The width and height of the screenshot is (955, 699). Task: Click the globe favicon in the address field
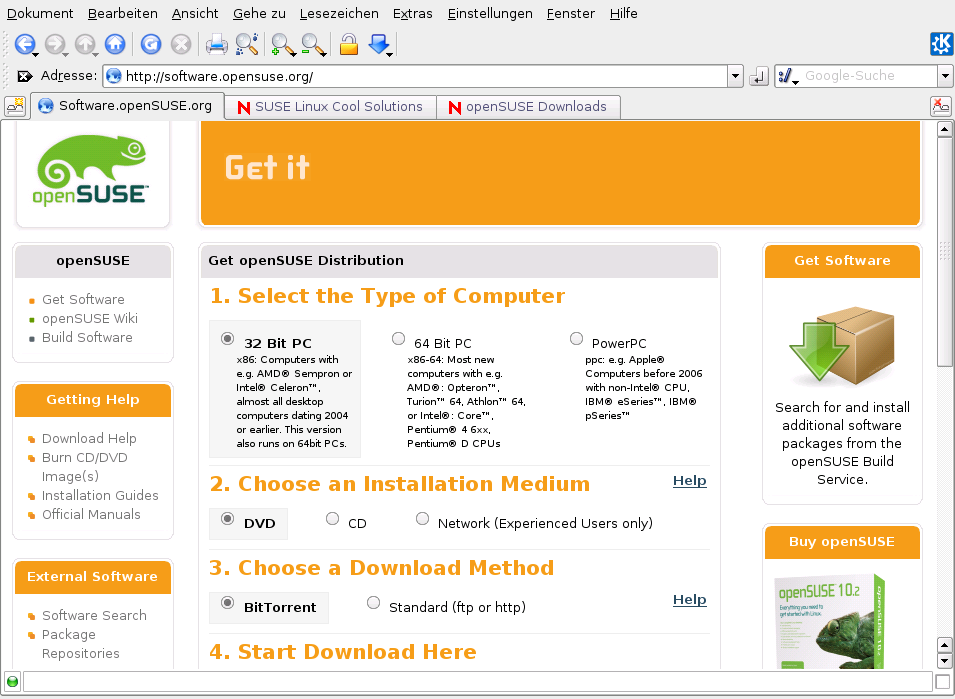tap(114, 76)
